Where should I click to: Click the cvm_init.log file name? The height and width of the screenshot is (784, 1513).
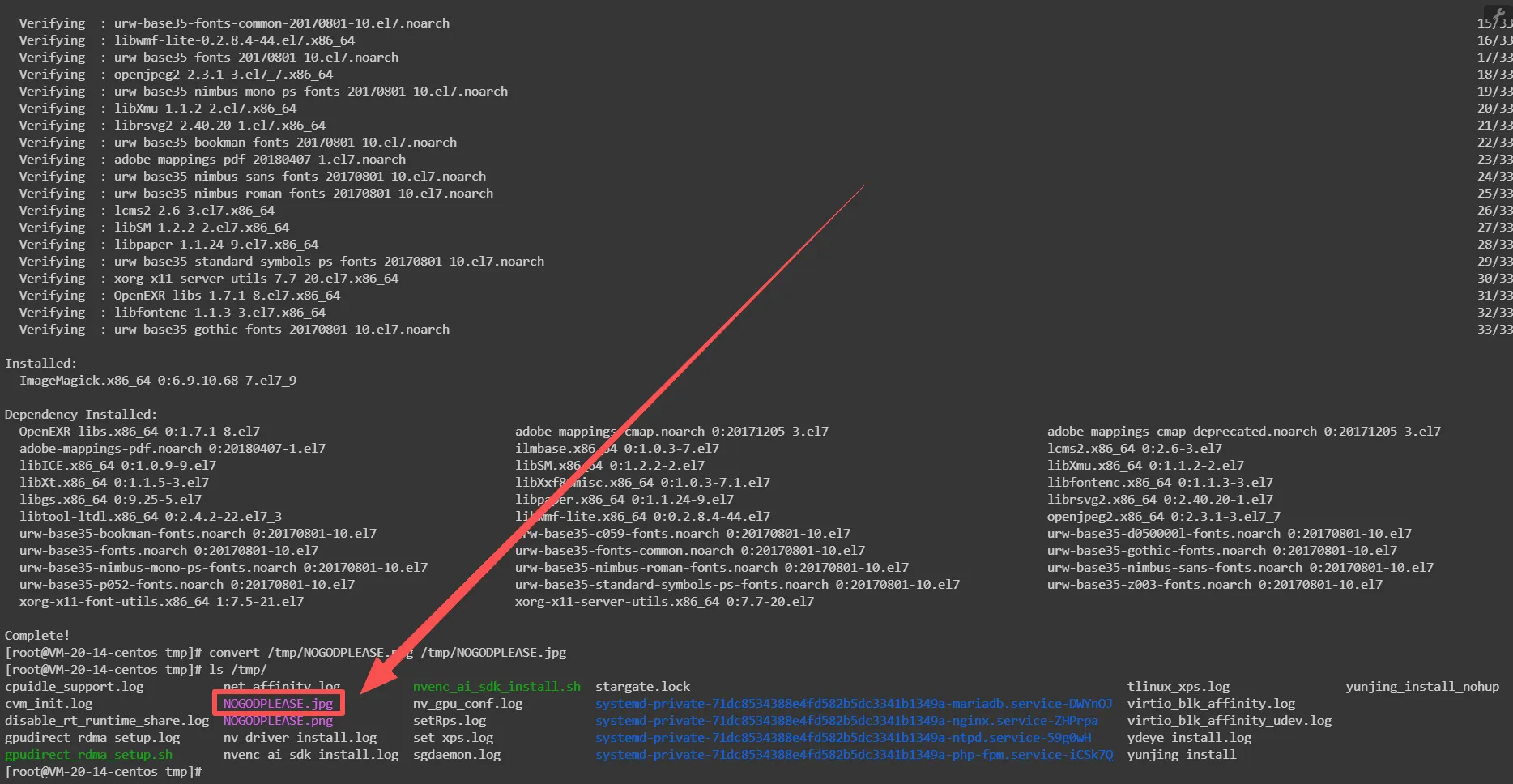[49, 704]
